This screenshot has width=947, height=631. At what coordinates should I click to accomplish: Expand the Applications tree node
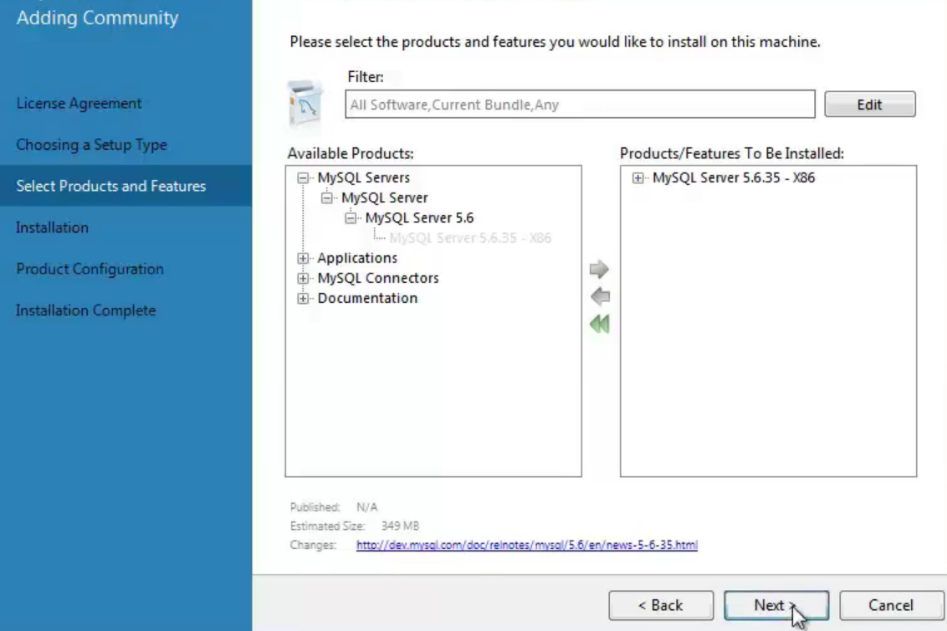(x=303, y=258)
